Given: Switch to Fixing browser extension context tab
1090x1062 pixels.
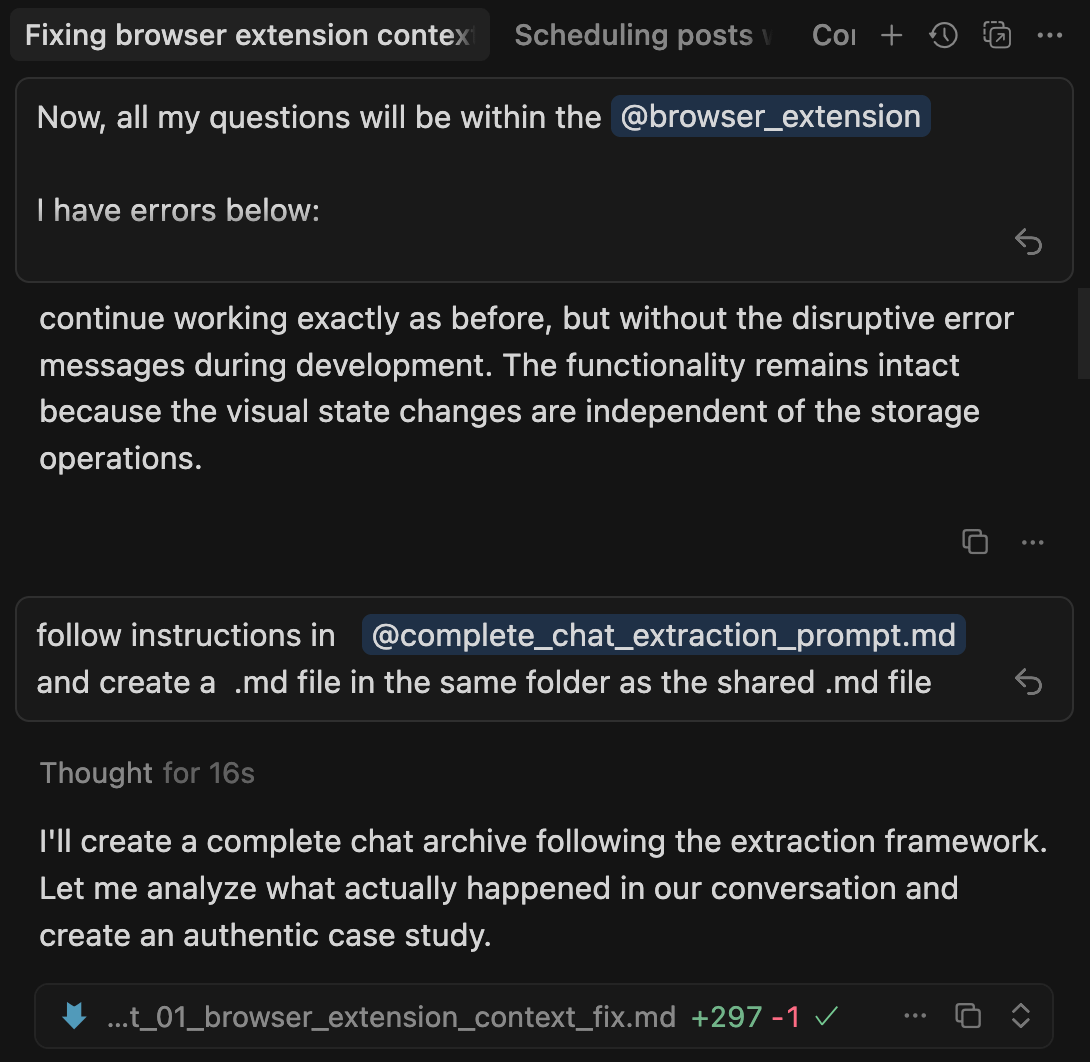Looking at the screenshot, I should (250, 35).
